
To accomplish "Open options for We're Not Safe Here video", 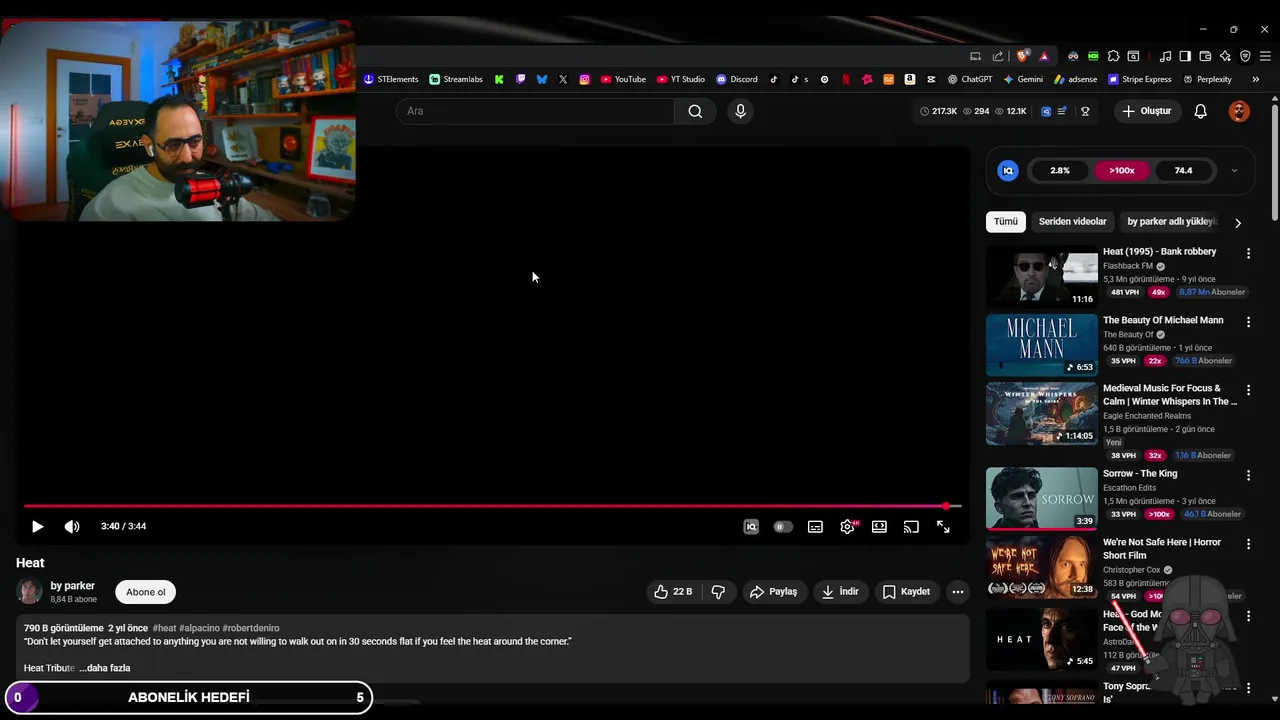I will pos(1248,544).
